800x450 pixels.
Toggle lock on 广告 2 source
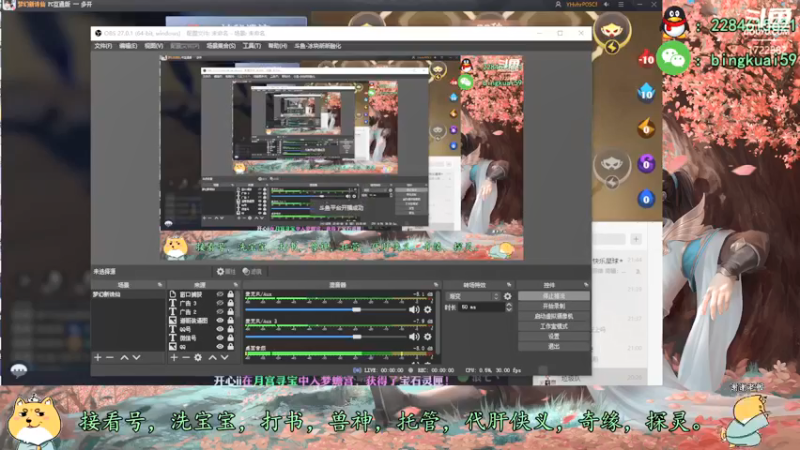point(231,312)
